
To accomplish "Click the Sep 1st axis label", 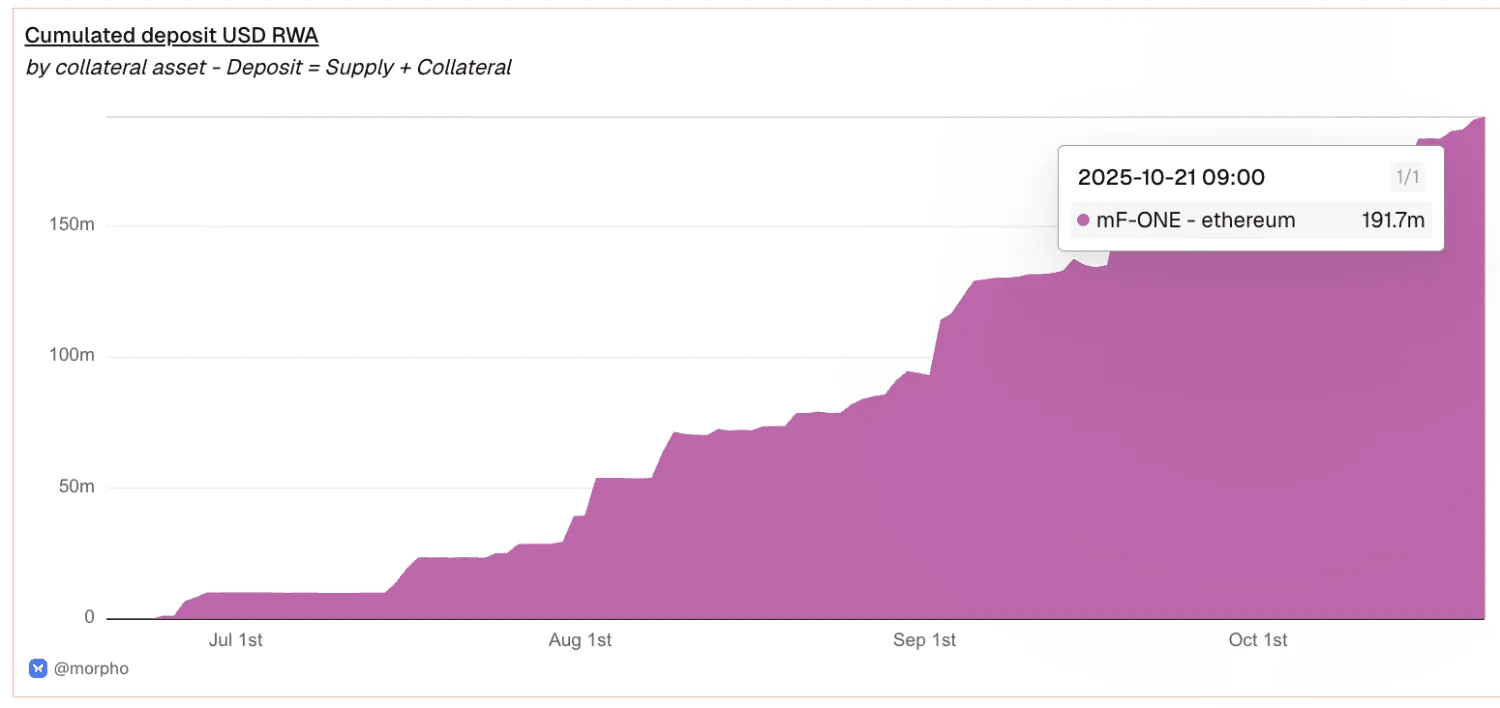I will click(924, 640).
